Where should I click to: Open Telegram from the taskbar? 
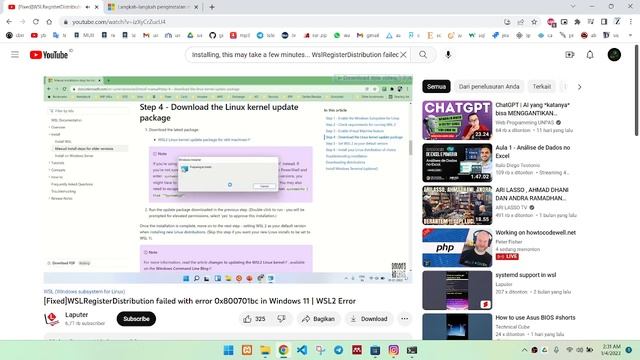pos(338,350)
